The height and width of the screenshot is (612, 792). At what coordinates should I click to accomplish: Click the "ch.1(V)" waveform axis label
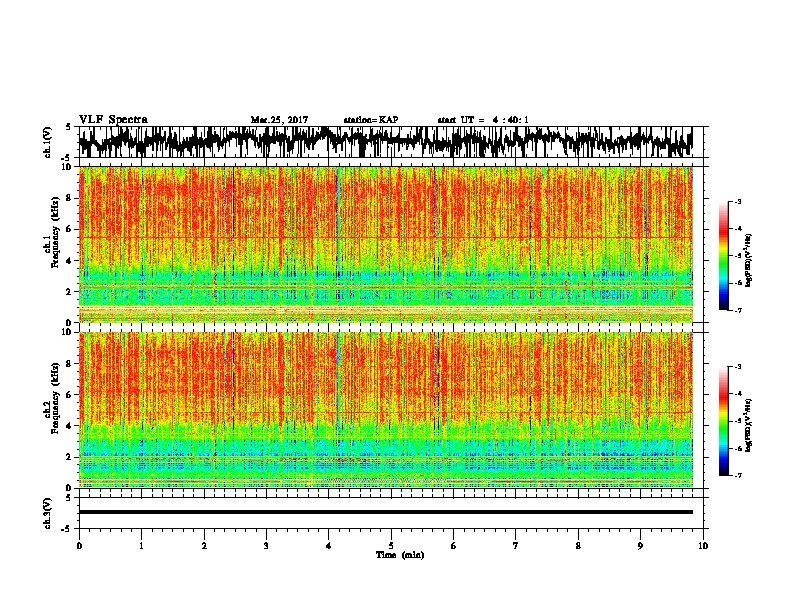(48, 142)
